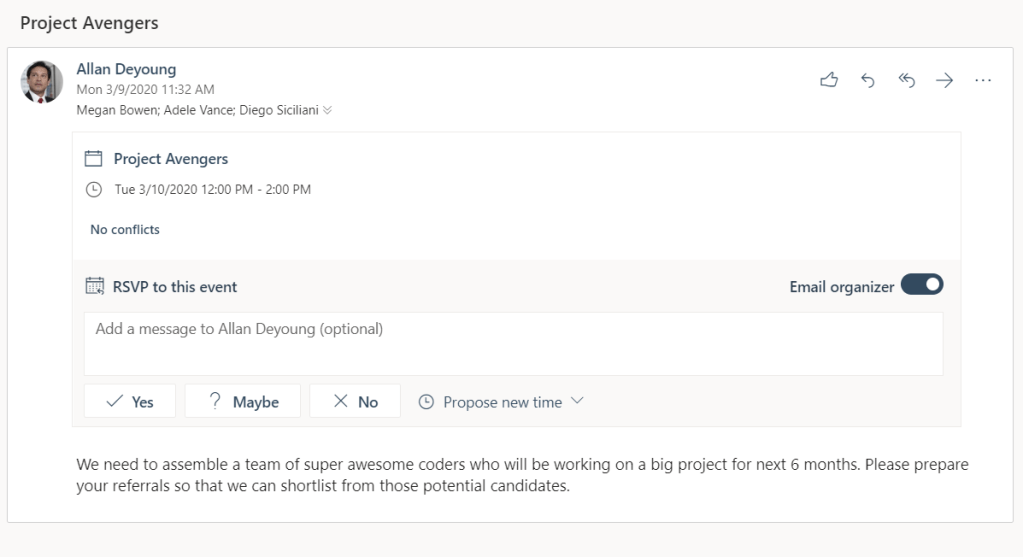Decline the invite with the No button
Image resolution: width=1023 pixels, height=557 pixels.
pyautogui.click(x=355, y=402)
